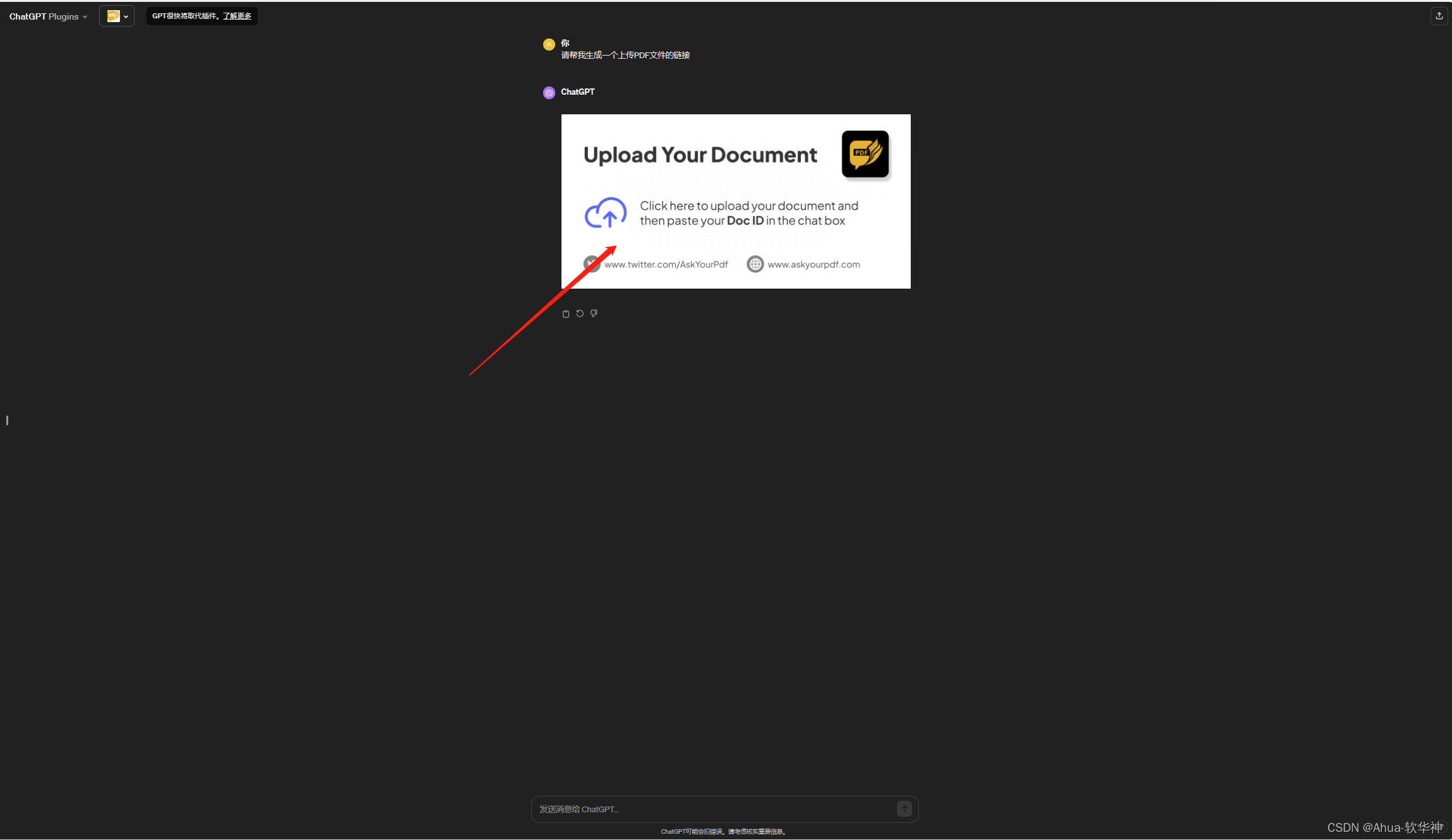Open the ChatGPT Plugins model dropdown
The width and height of the screenshot is (1452, 840).
click(48, 16)
